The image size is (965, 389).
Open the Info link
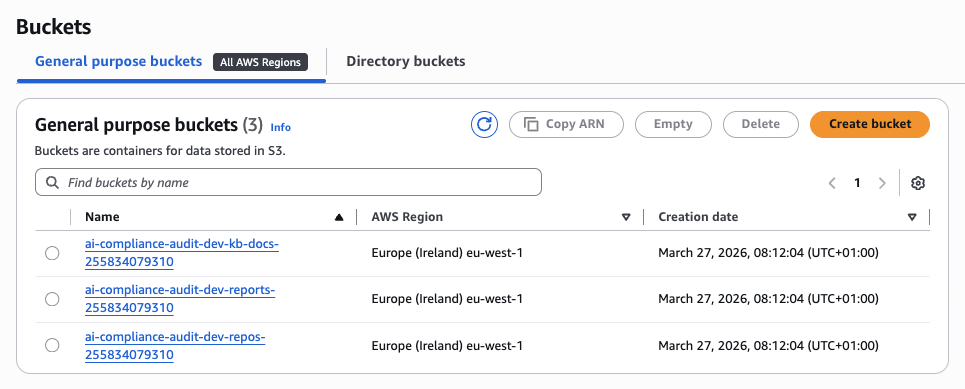pos(281,127)
